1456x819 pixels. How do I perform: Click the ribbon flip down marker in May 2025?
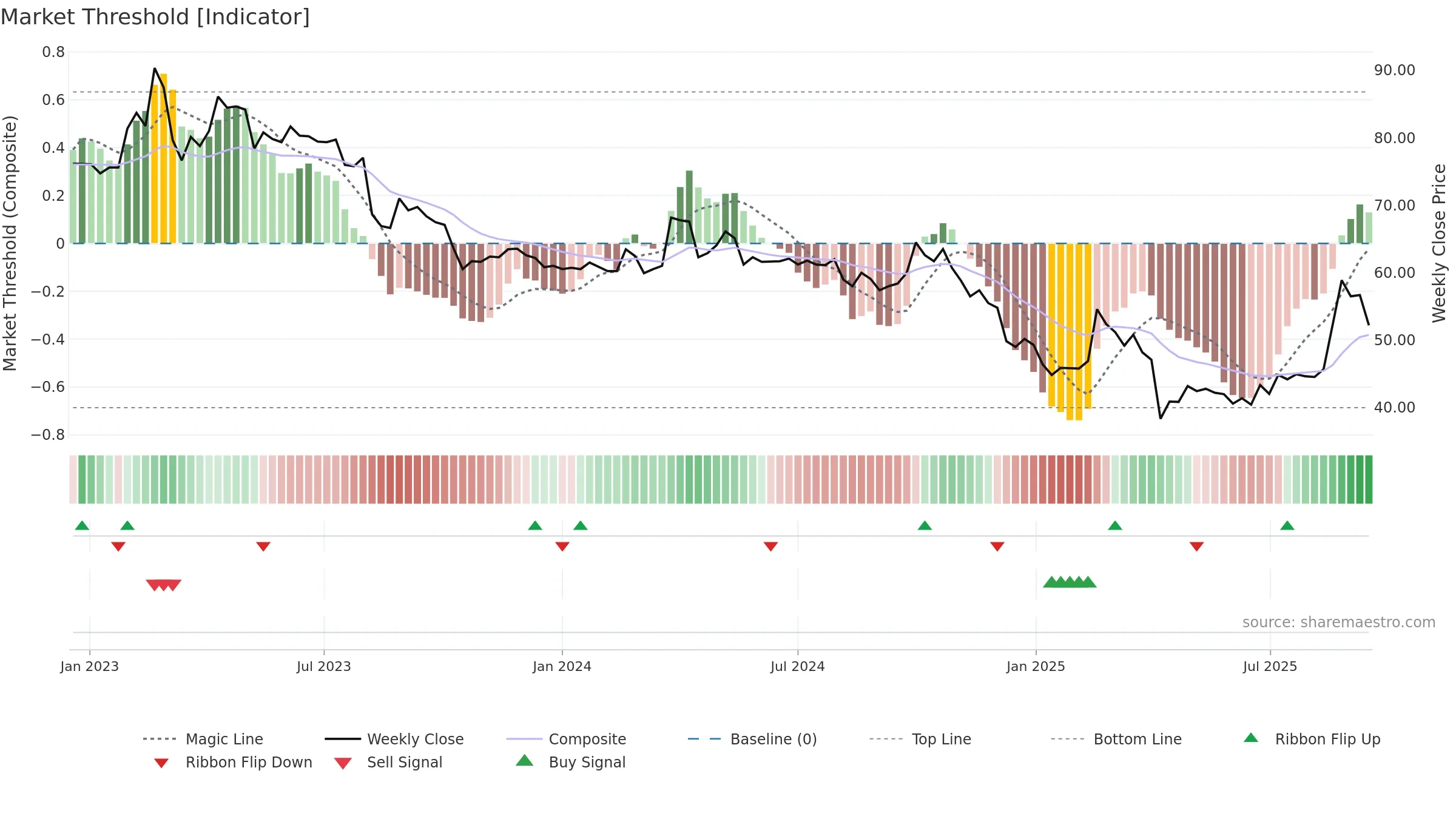pyautogui.click(x=1197, y=547)
